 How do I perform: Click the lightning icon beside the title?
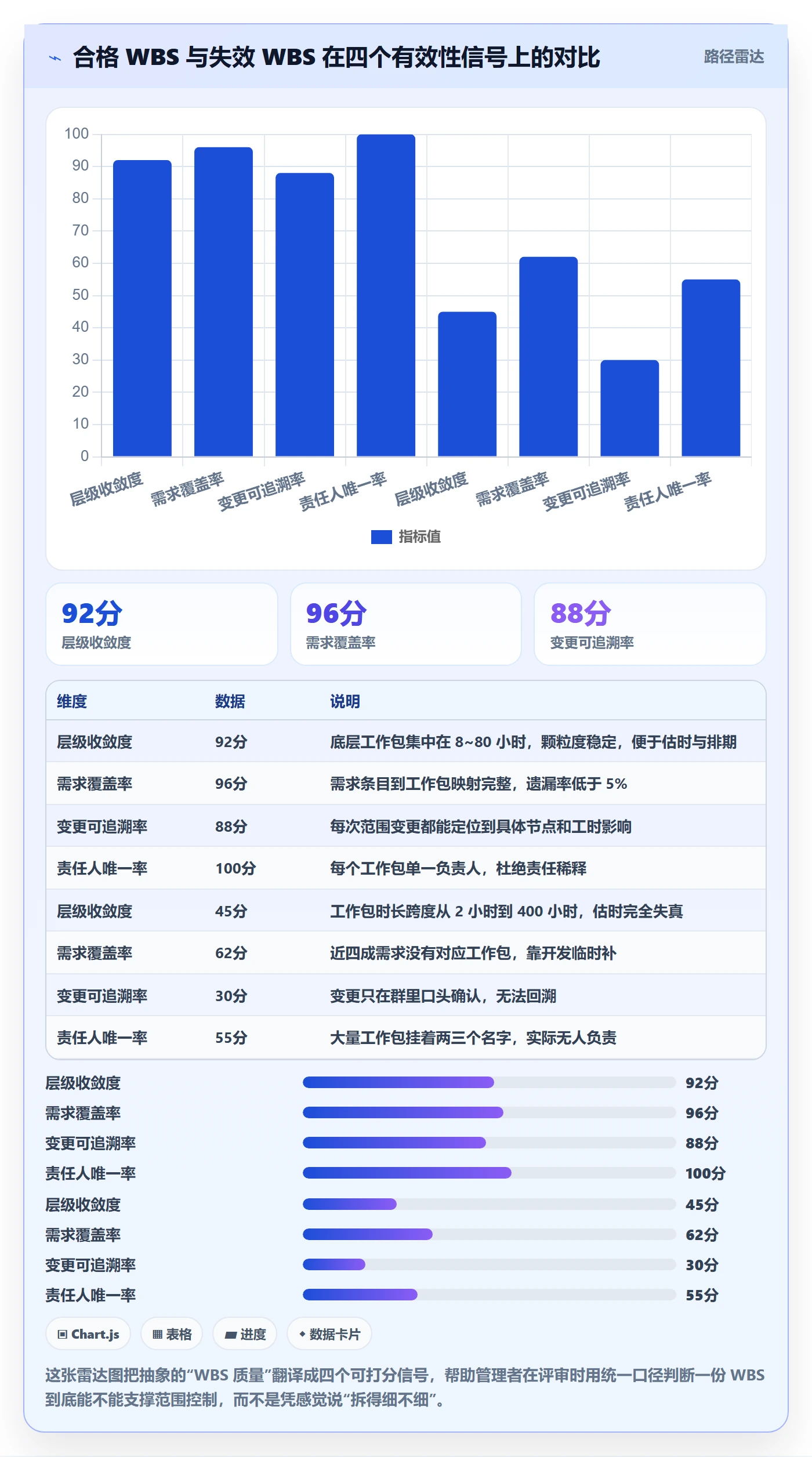[55, 57]
